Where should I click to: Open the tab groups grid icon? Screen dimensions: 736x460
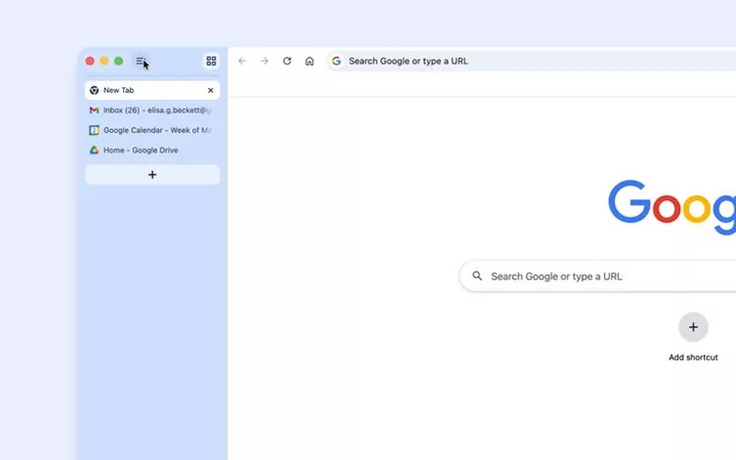click(211, 61)
